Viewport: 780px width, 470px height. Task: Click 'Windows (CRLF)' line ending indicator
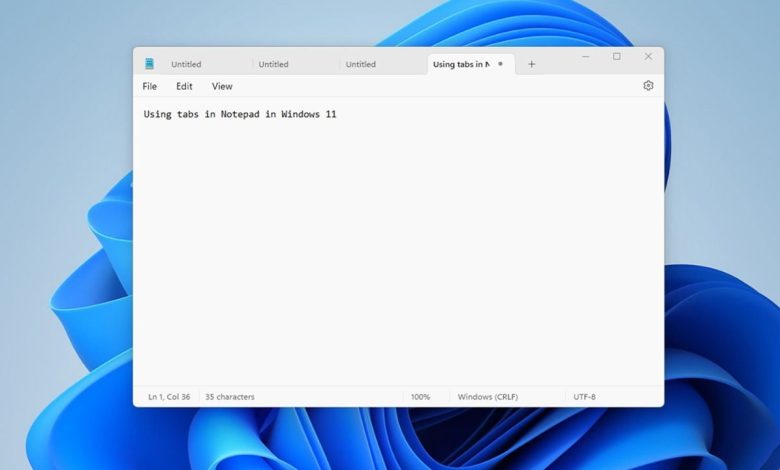[x=488, y=397]
